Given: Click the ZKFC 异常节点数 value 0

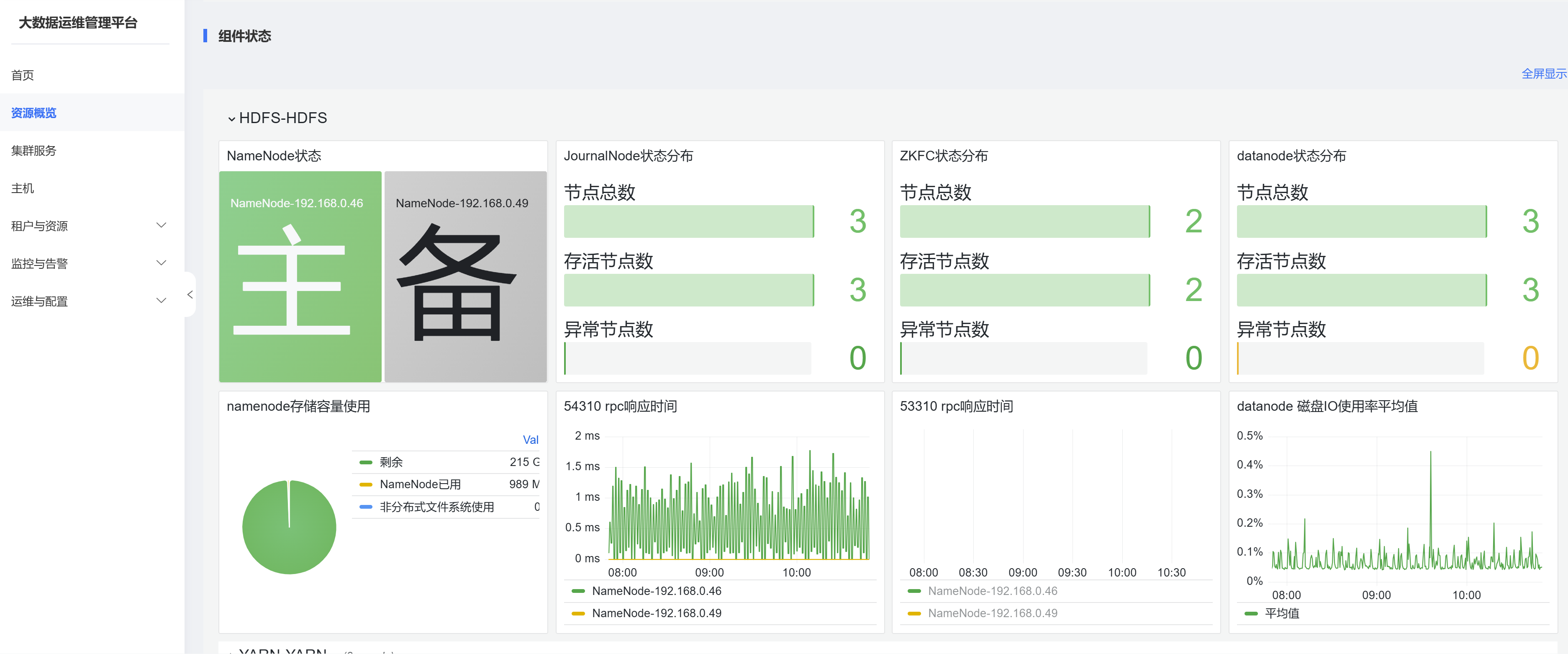Looking at the screenshot, I should [1193, 358].
